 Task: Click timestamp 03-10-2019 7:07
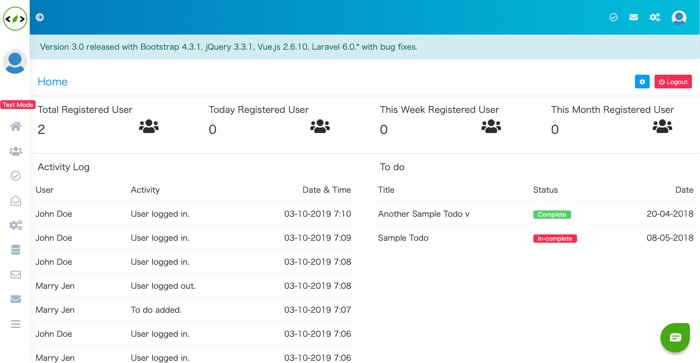317,310
